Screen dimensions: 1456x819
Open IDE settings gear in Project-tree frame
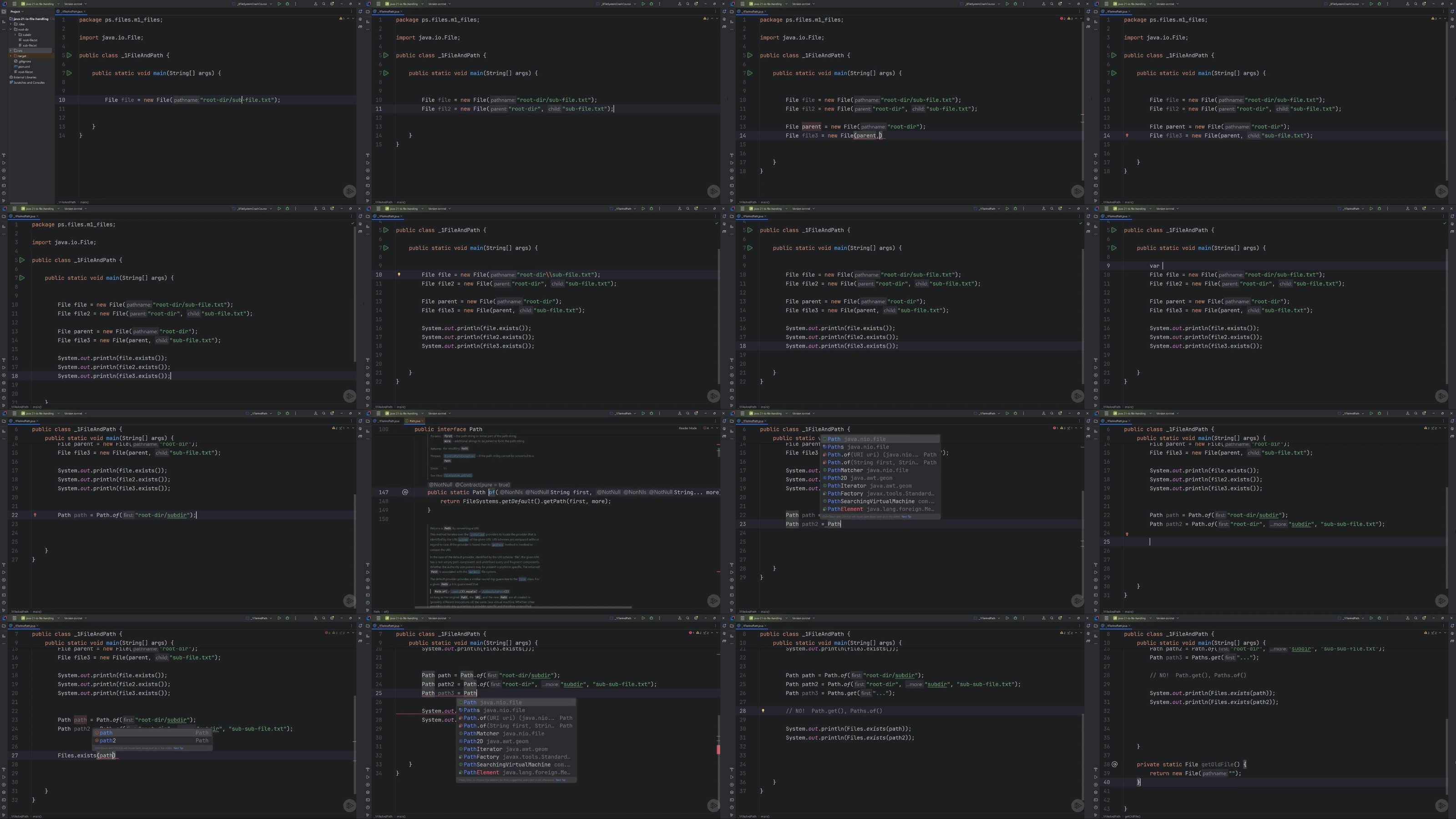[x=332, y=4]
